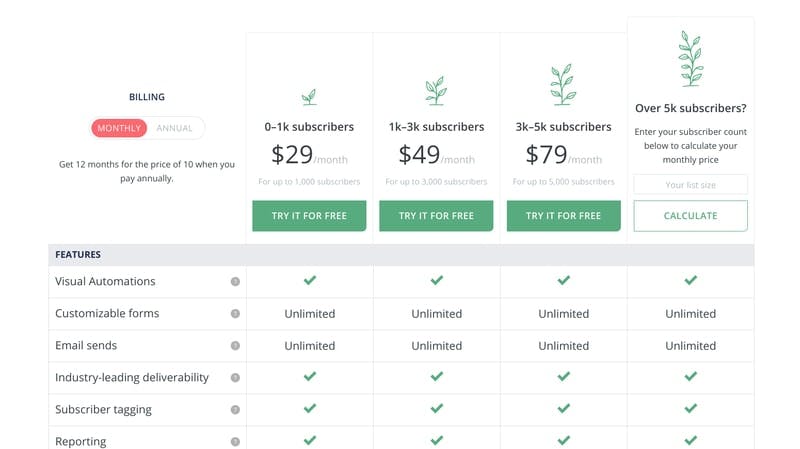Try the $49 plan for free

click(x=436, y=216)
